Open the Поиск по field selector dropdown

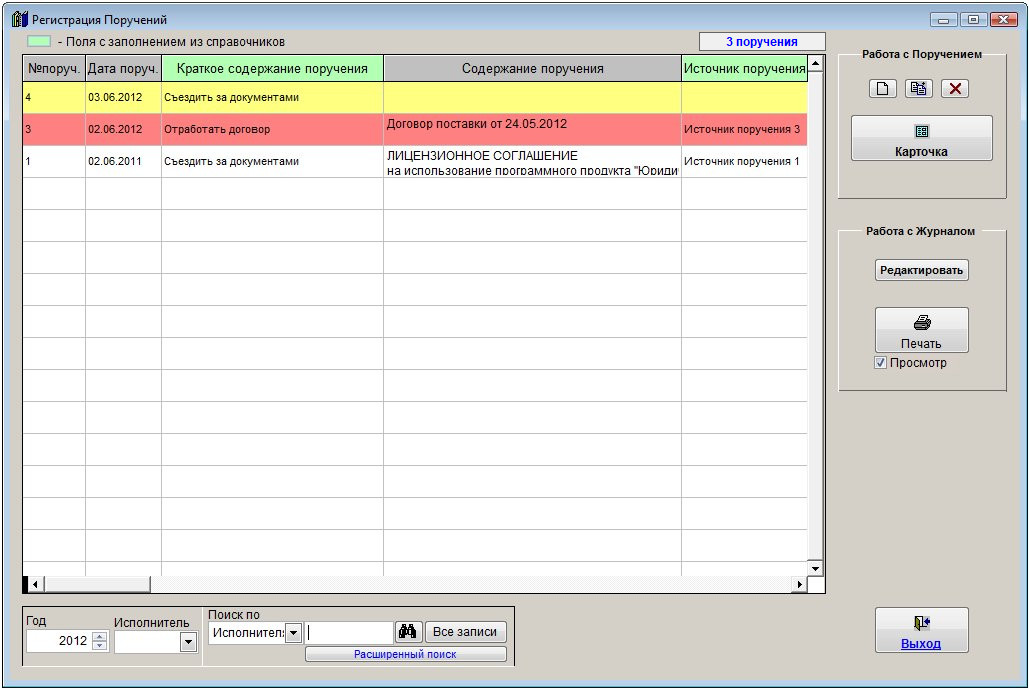coord(293,633)
